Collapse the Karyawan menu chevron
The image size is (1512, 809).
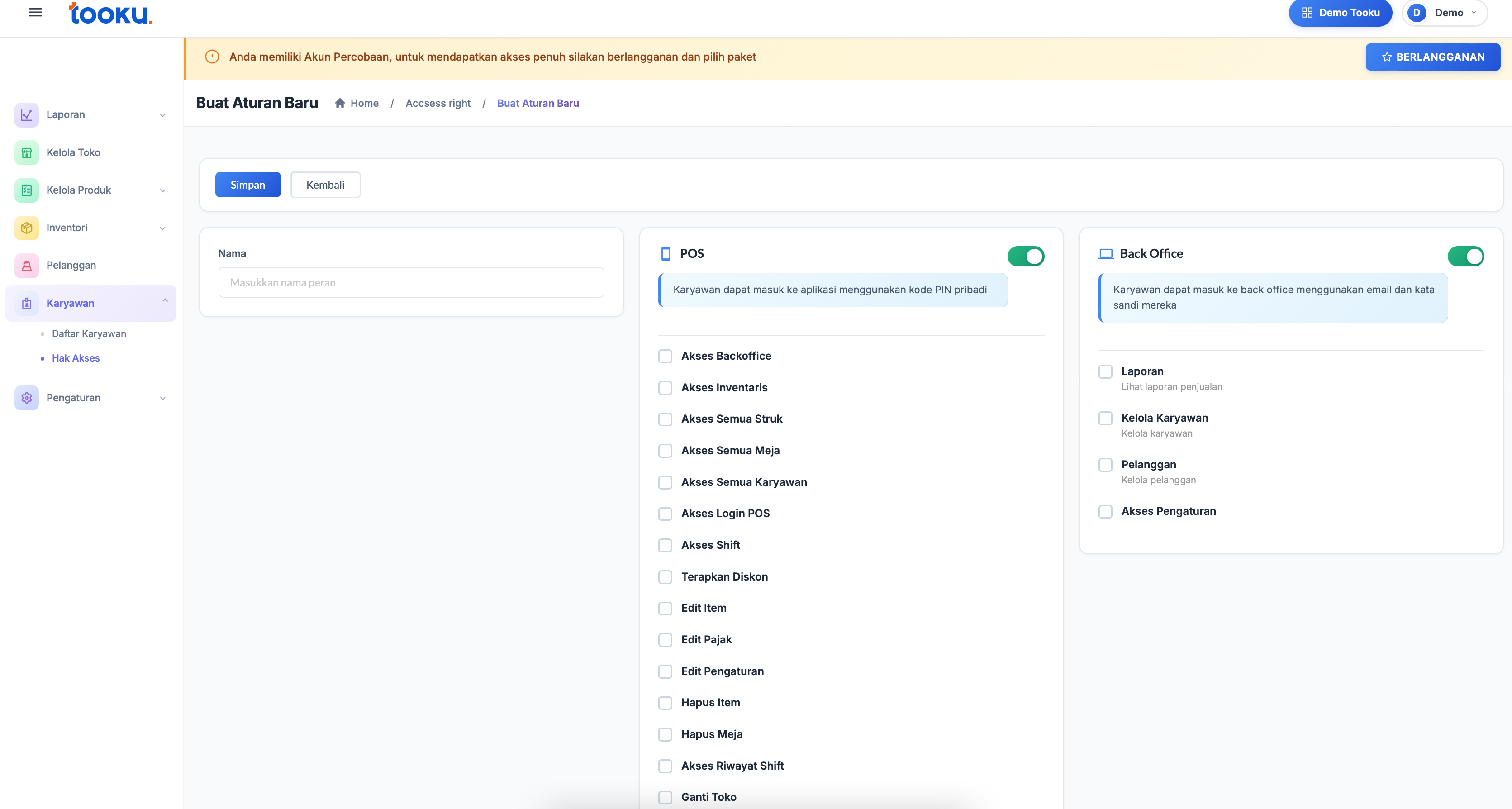[x=165, y=300]
